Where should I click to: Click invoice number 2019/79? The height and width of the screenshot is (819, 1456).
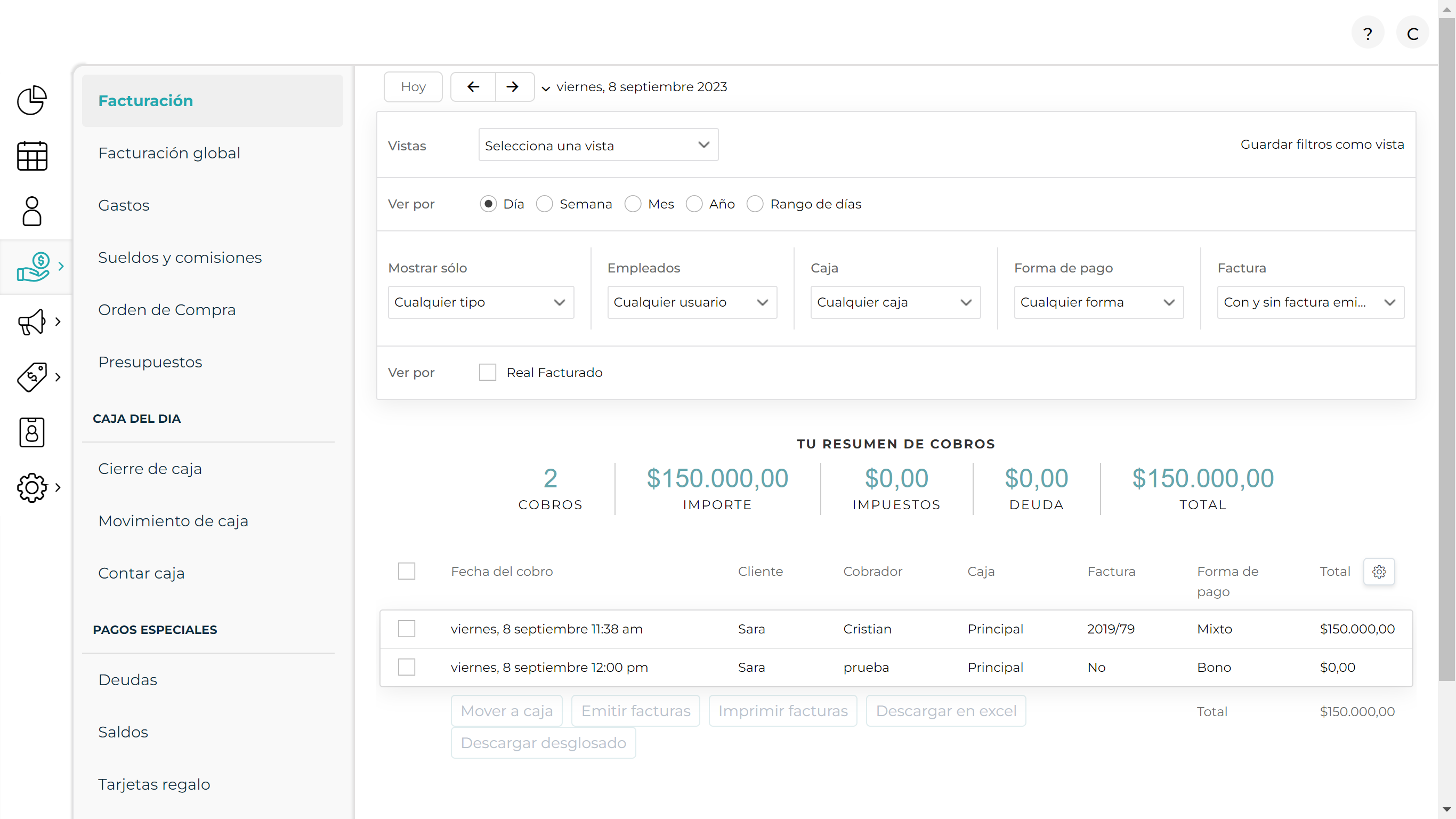(1111, 629)
